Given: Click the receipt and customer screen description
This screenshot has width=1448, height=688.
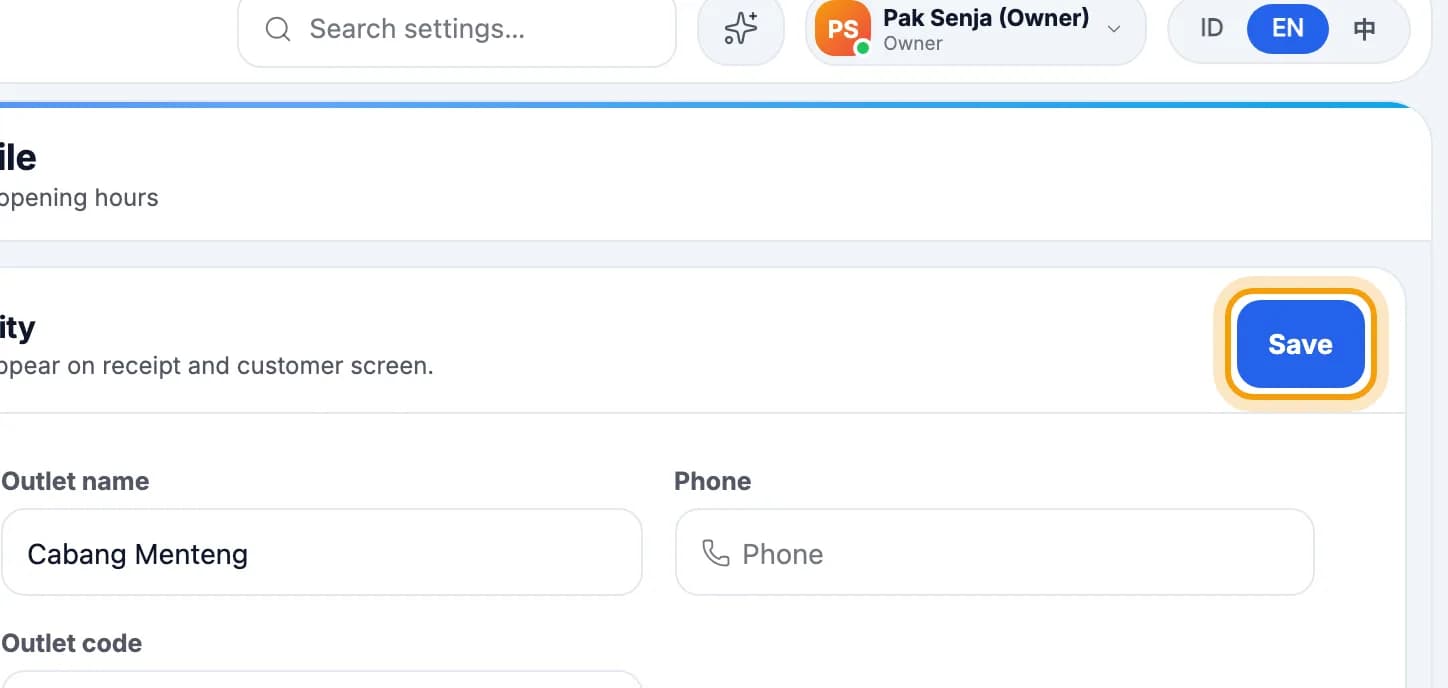Looking at the screenshot, I should pos(217,366).
